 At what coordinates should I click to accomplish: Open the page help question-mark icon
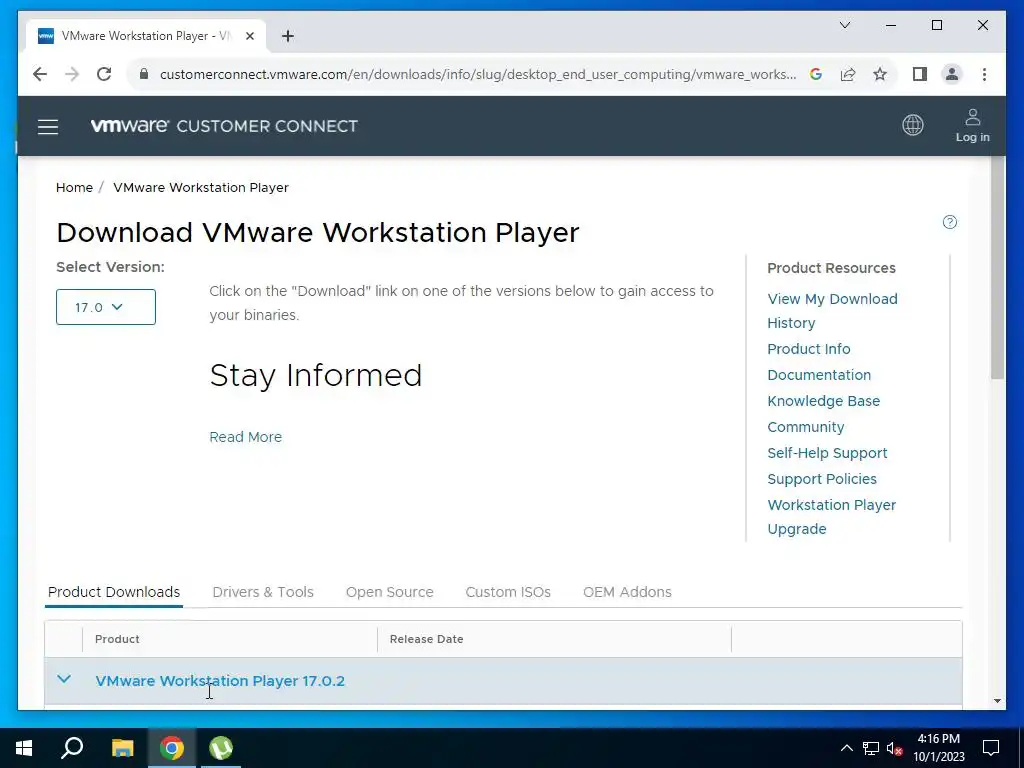point(950,223)
